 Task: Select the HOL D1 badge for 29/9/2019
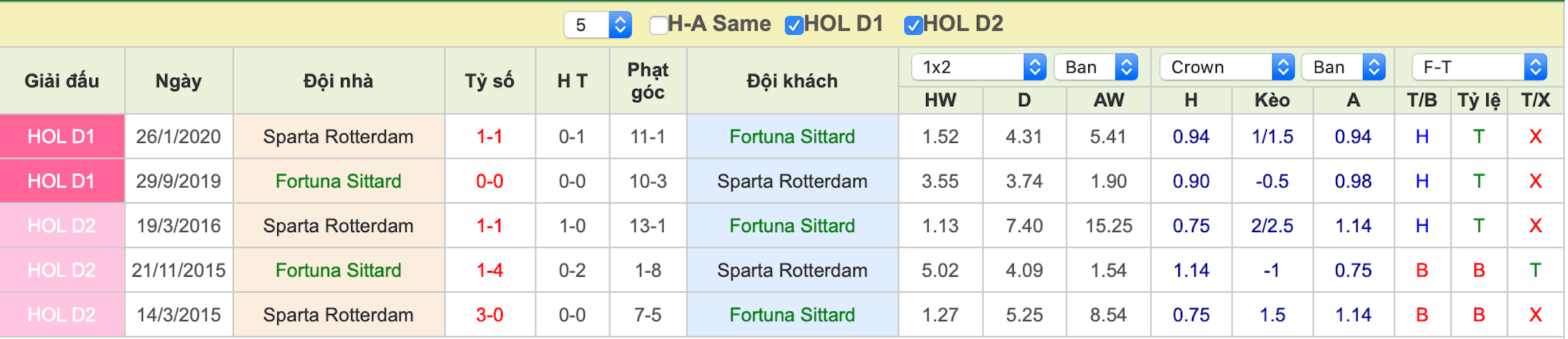click(x=62, y=181)
